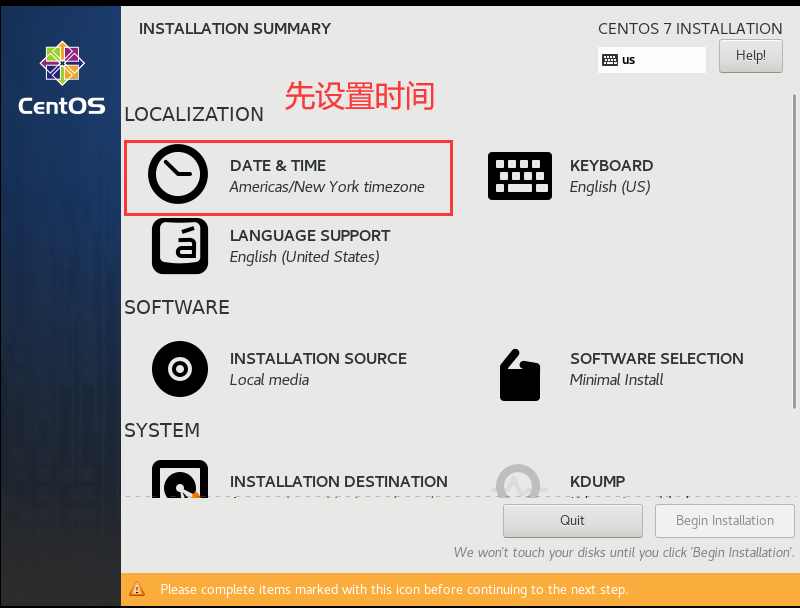
Task: Click the LANGUAGE SUPPORT label
Action: [x=310, y=236]
